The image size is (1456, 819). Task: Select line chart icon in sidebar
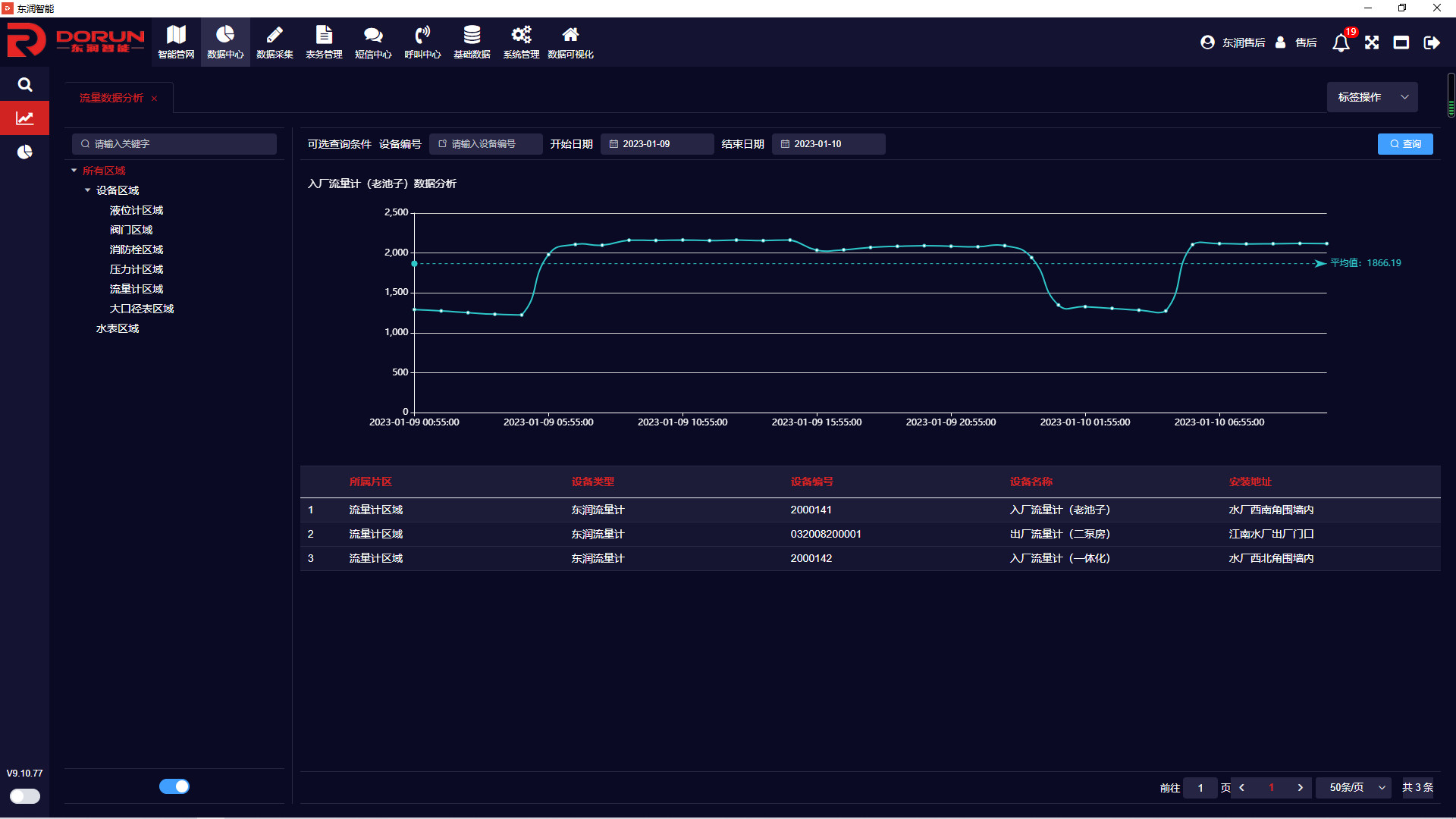tap(25, 118)
